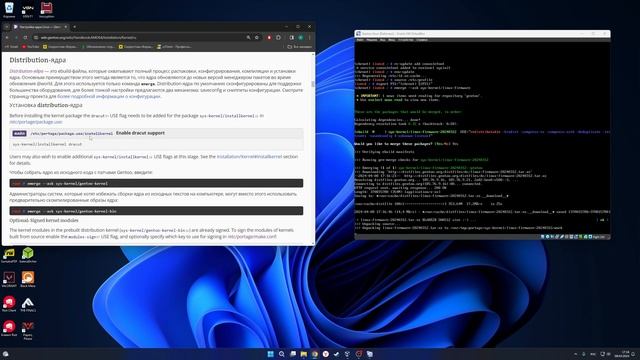
Task: Open 'Вид' menu in VirtualBox window
Action: pyautogui.click(x=382, y=40)
